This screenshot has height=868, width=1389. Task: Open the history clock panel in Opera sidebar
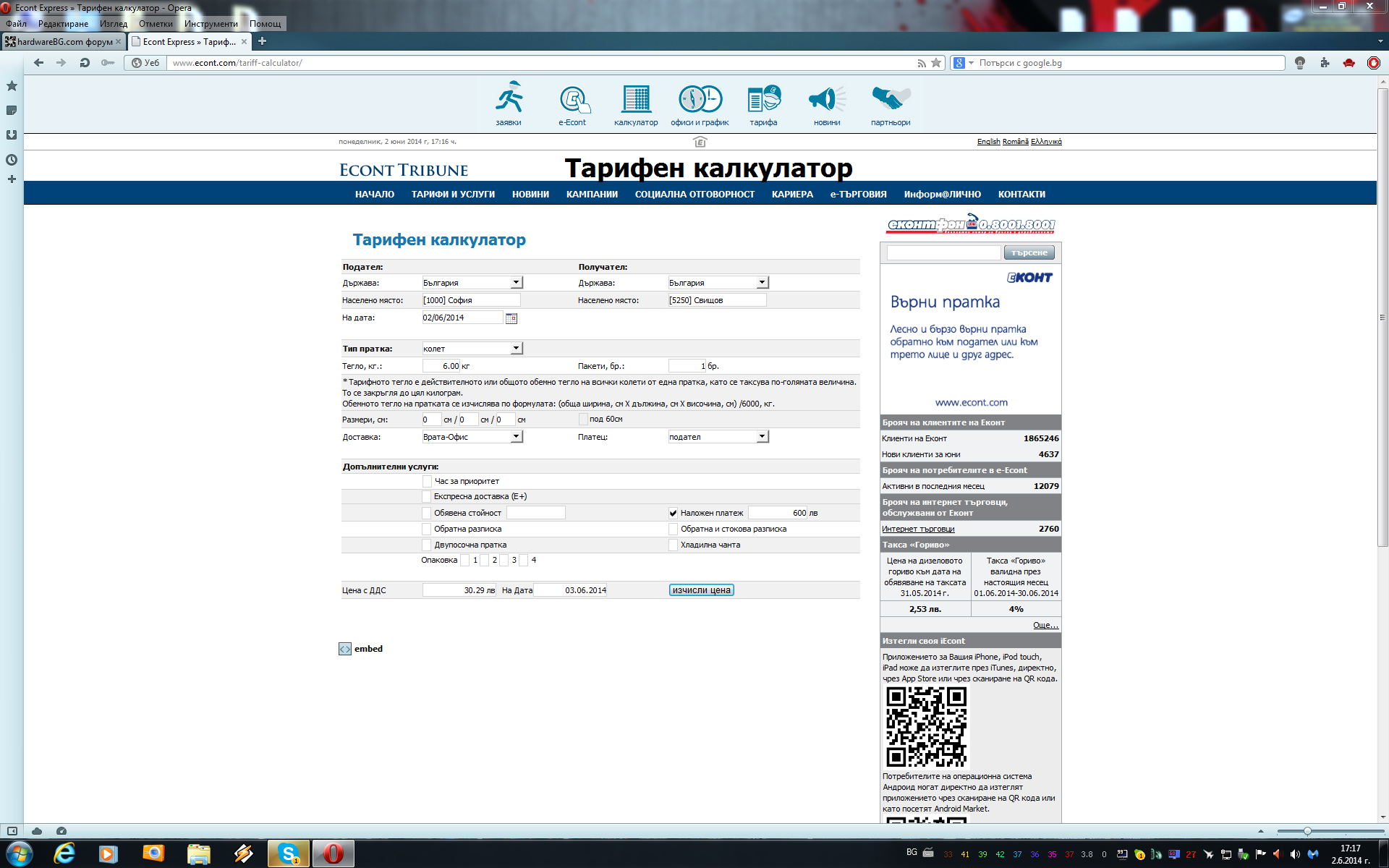[12, 160]
